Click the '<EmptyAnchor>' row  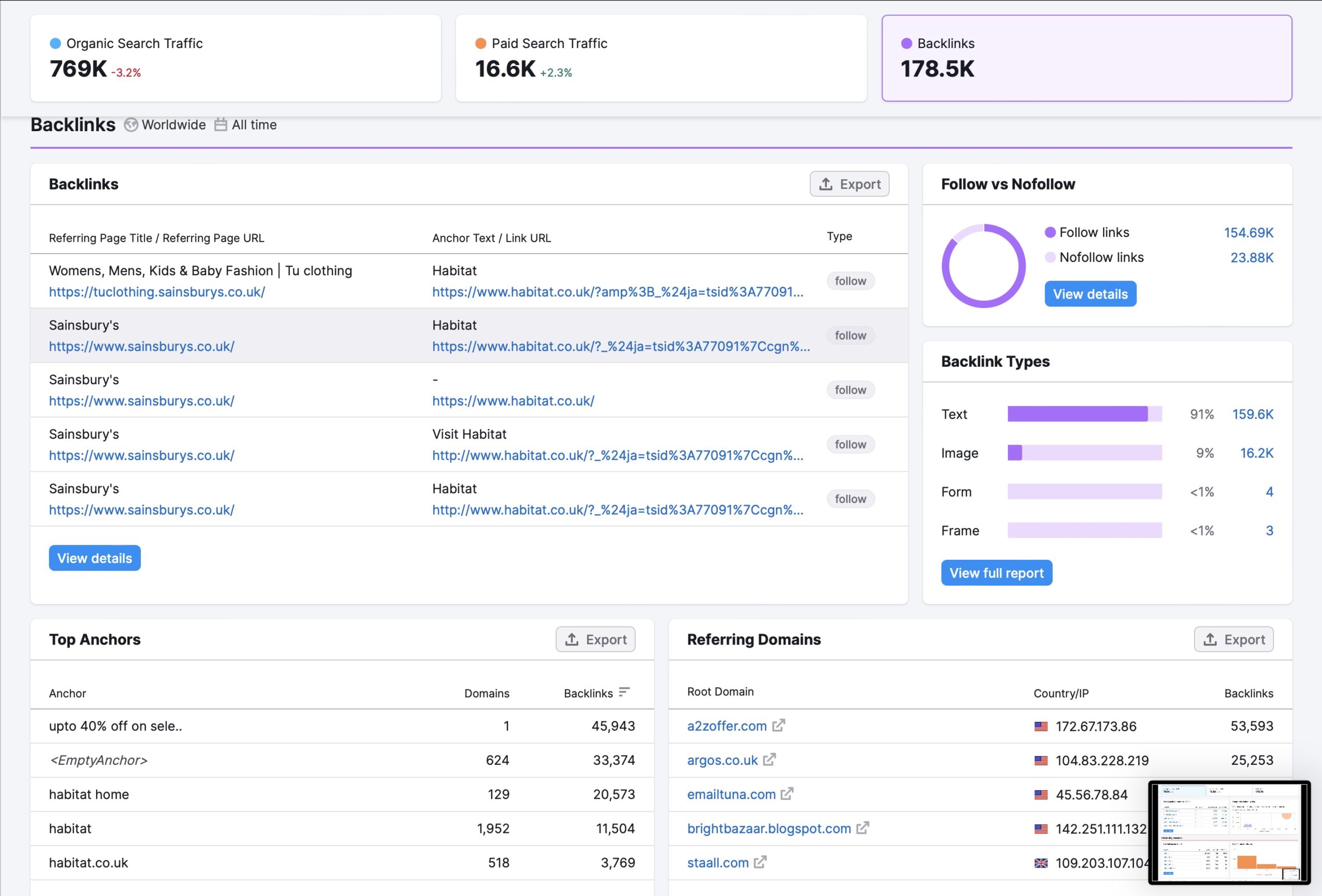(342, 760)
